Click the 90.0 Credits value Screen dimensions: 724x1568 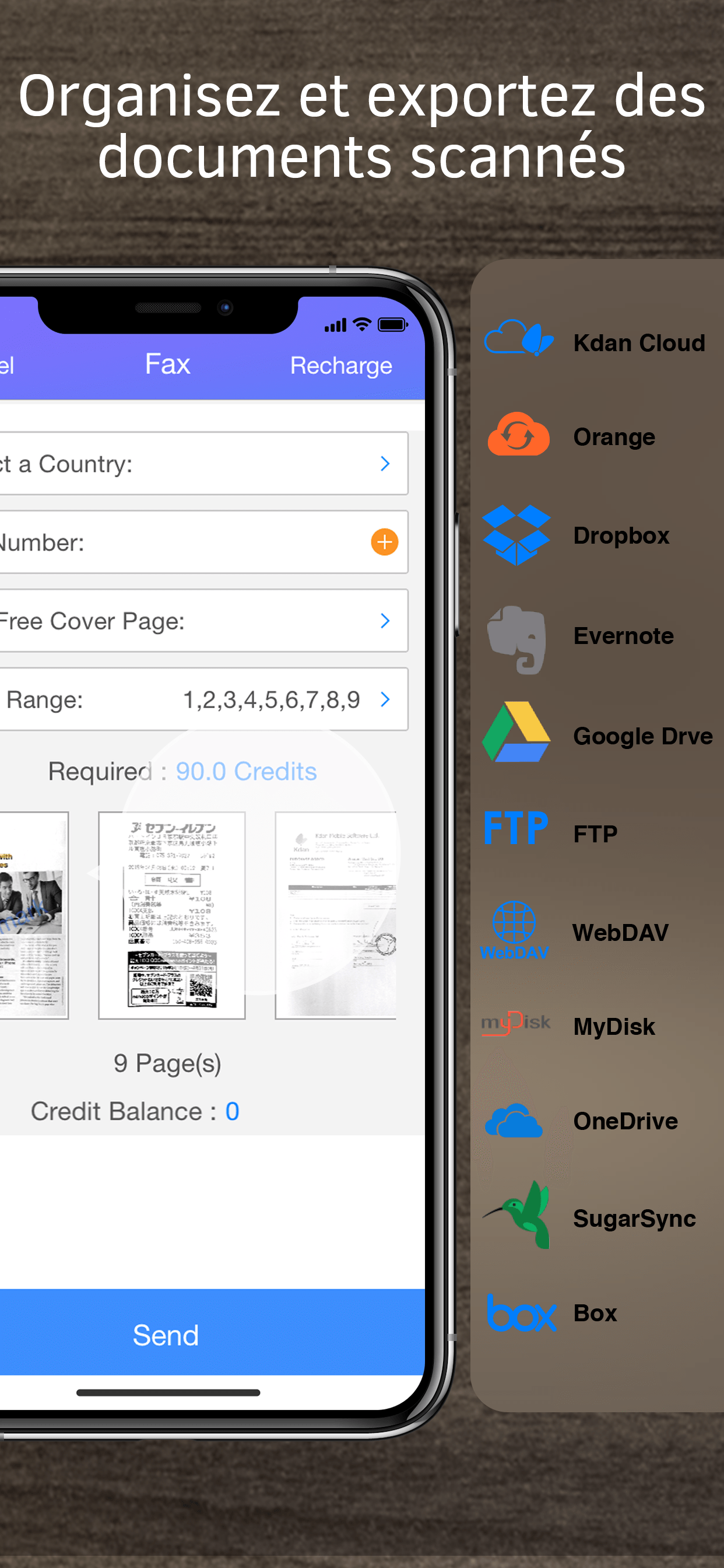coord(247,772)
